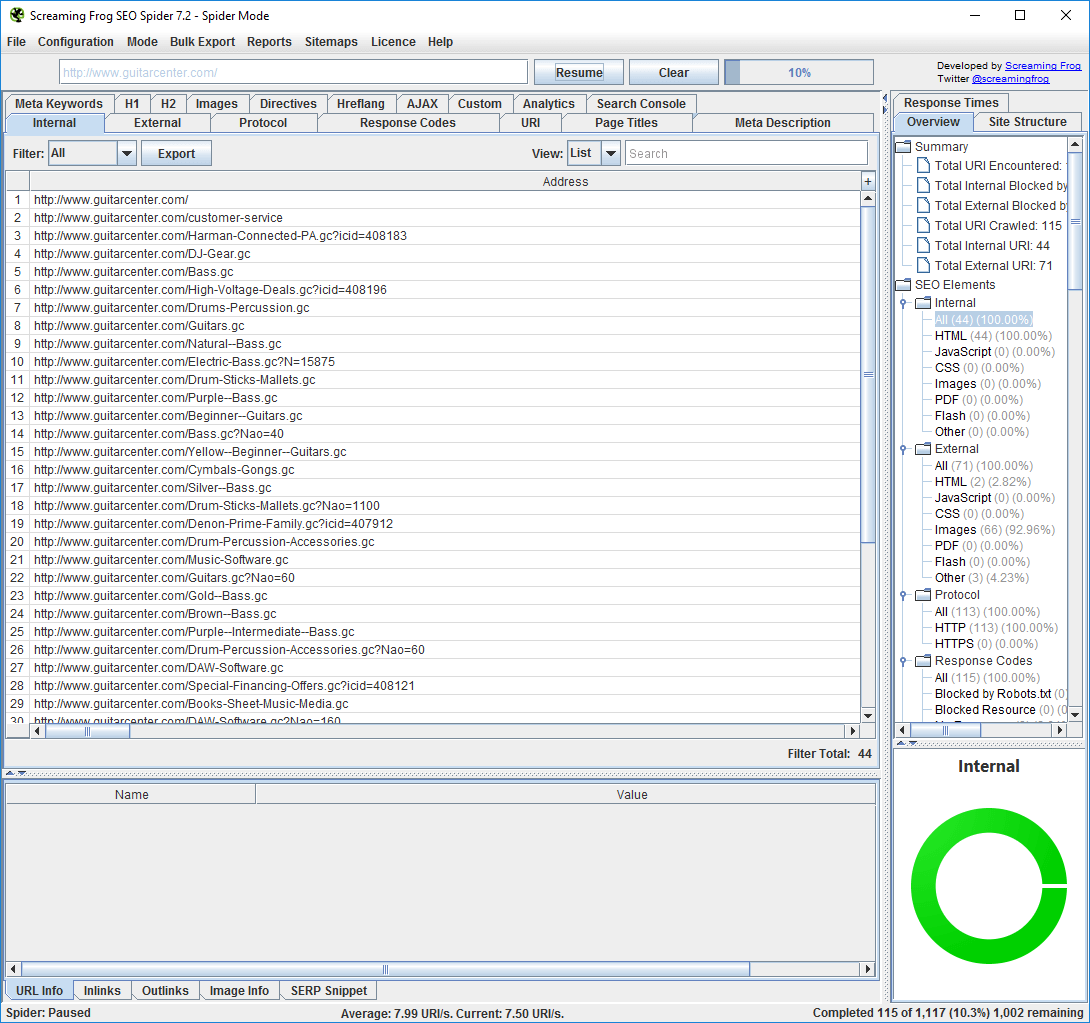Click the Total External Blocked document icon

pos(923,206)
